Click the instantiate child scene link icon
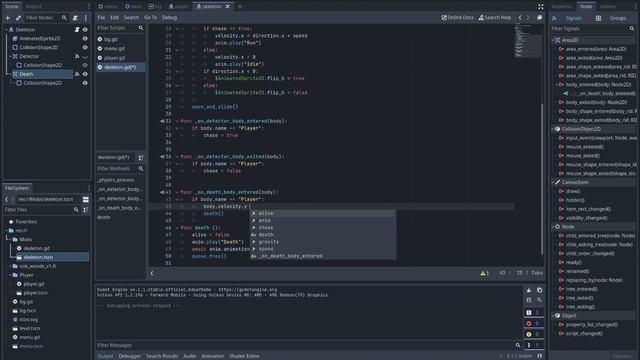The image size is (640, 360). pos(18,18)
